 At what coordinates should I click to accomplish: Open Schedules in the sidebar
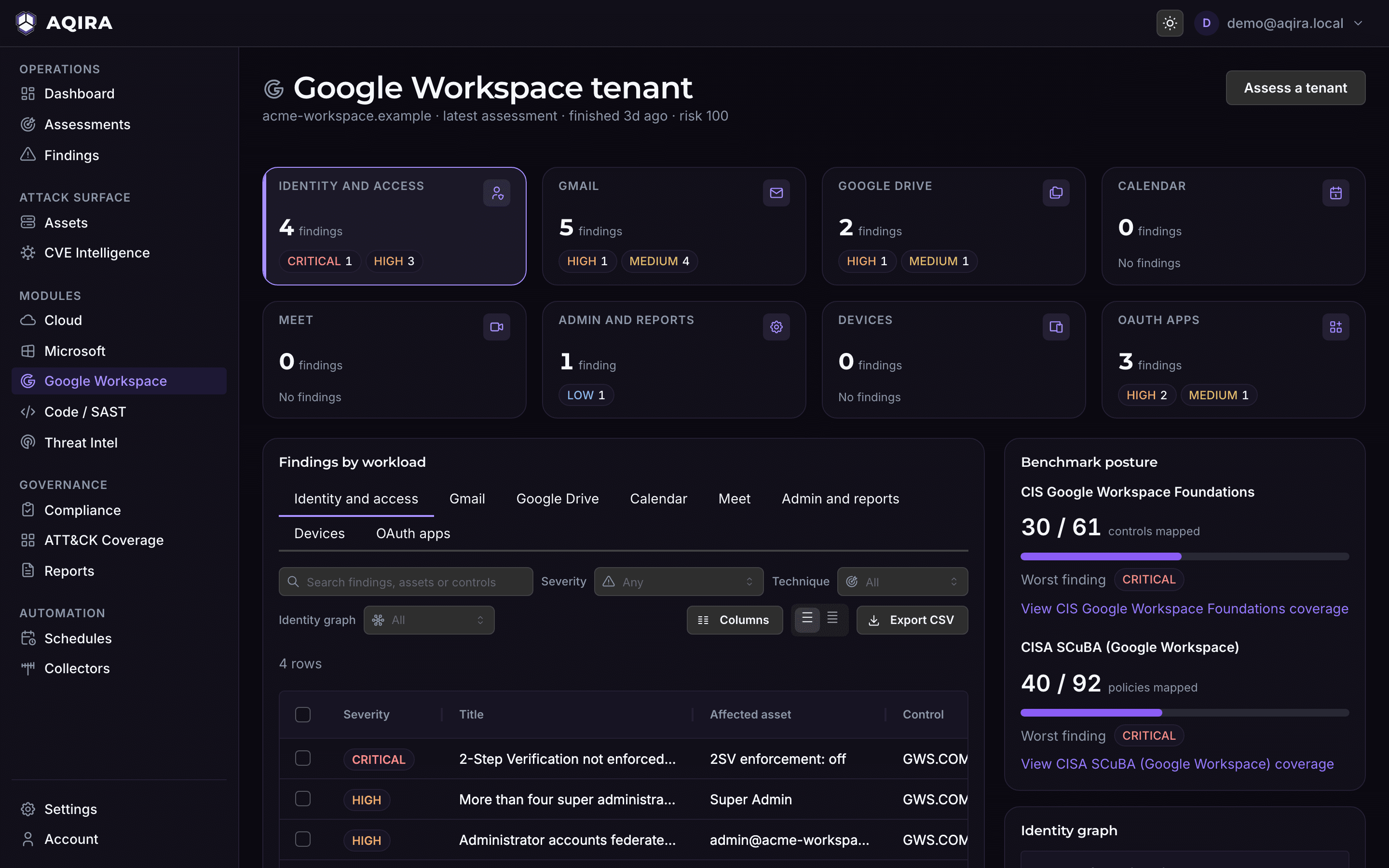tap(119, 638)
